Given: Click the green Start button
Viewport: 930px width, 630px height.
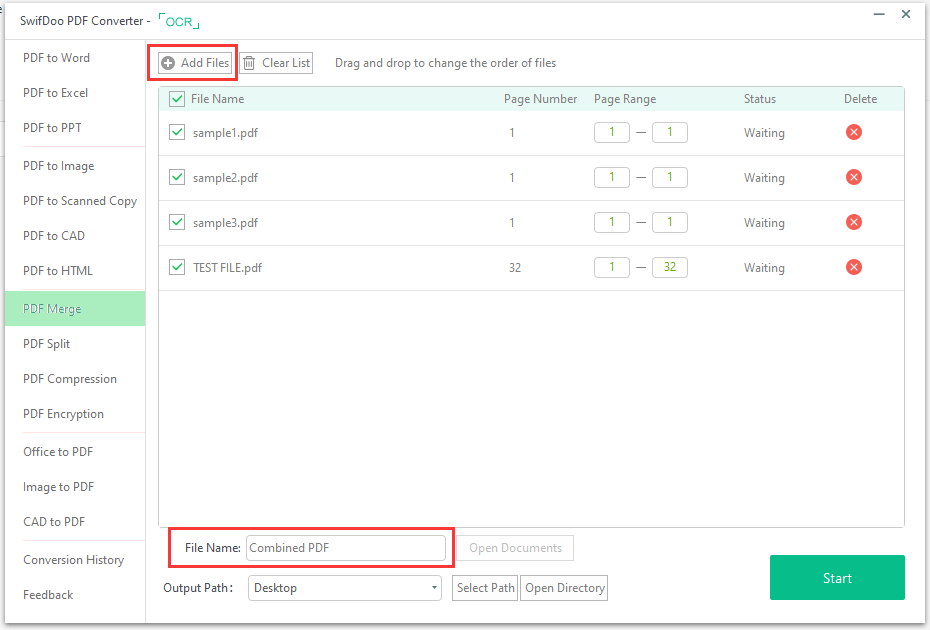Looking at the screenshot, I should coord(837,578).
